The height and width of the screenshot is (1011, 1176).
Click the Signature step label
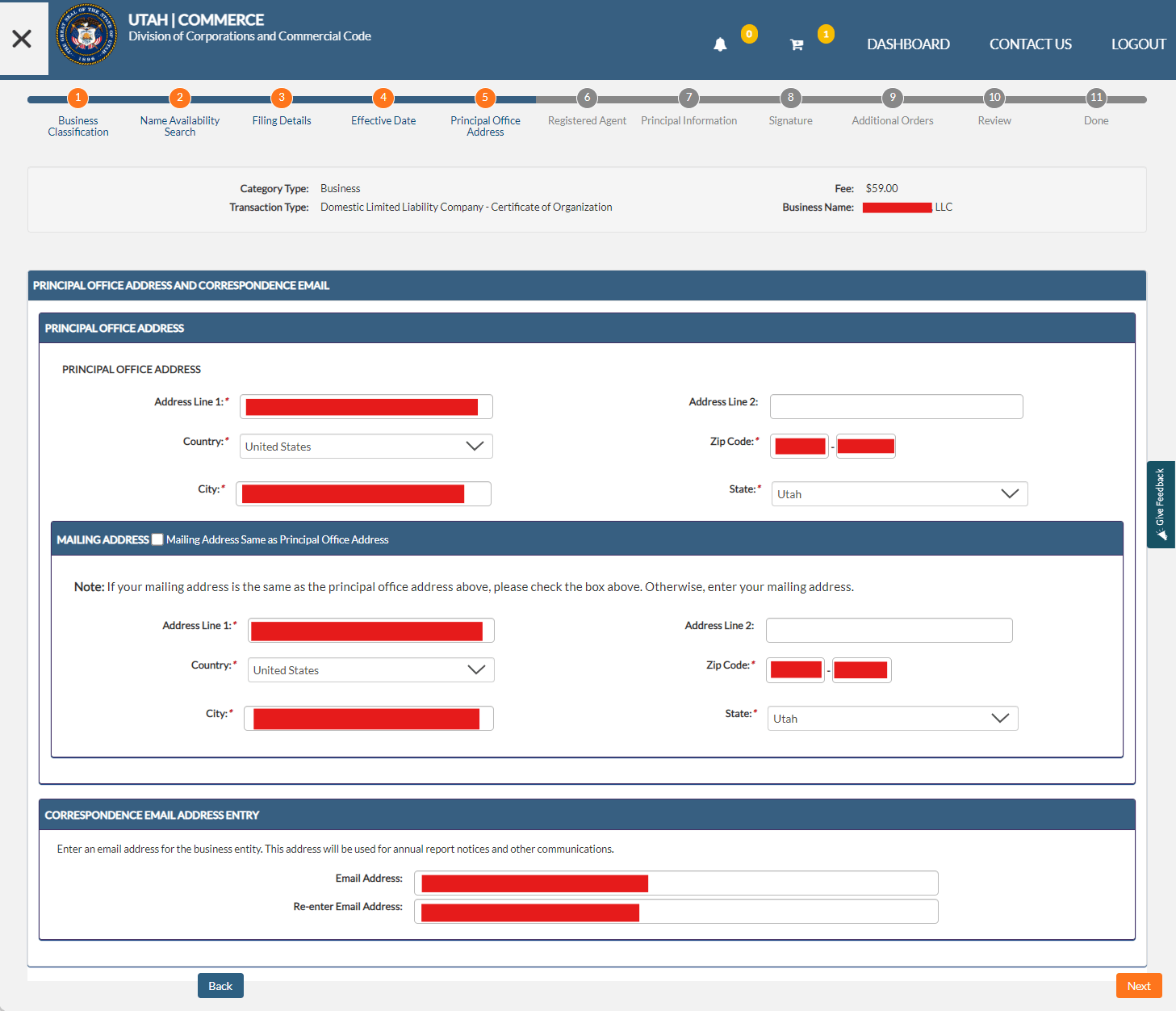pos(791,120)
